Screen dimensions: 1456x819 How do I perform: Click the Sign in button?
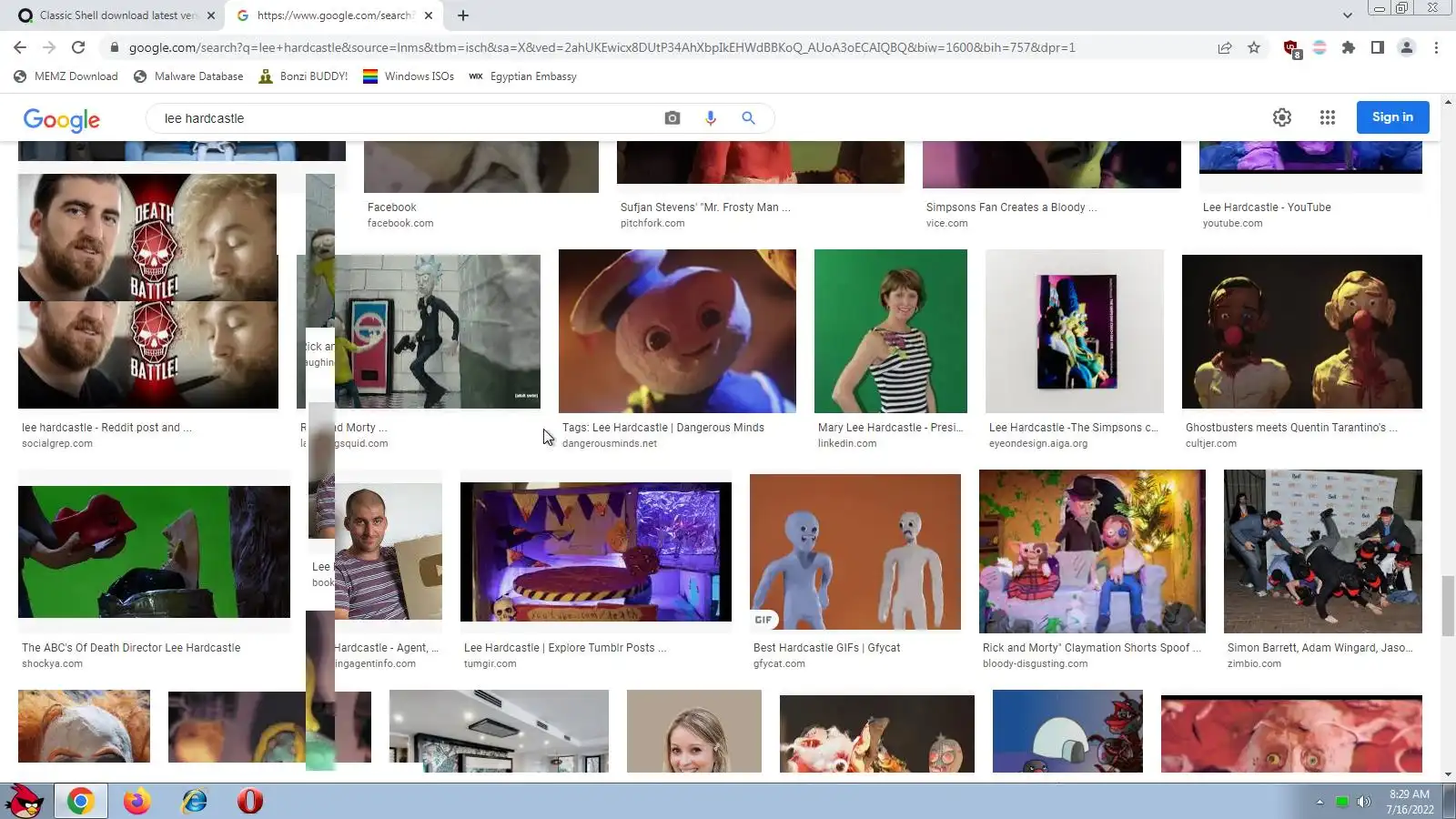pos(1392,117)
